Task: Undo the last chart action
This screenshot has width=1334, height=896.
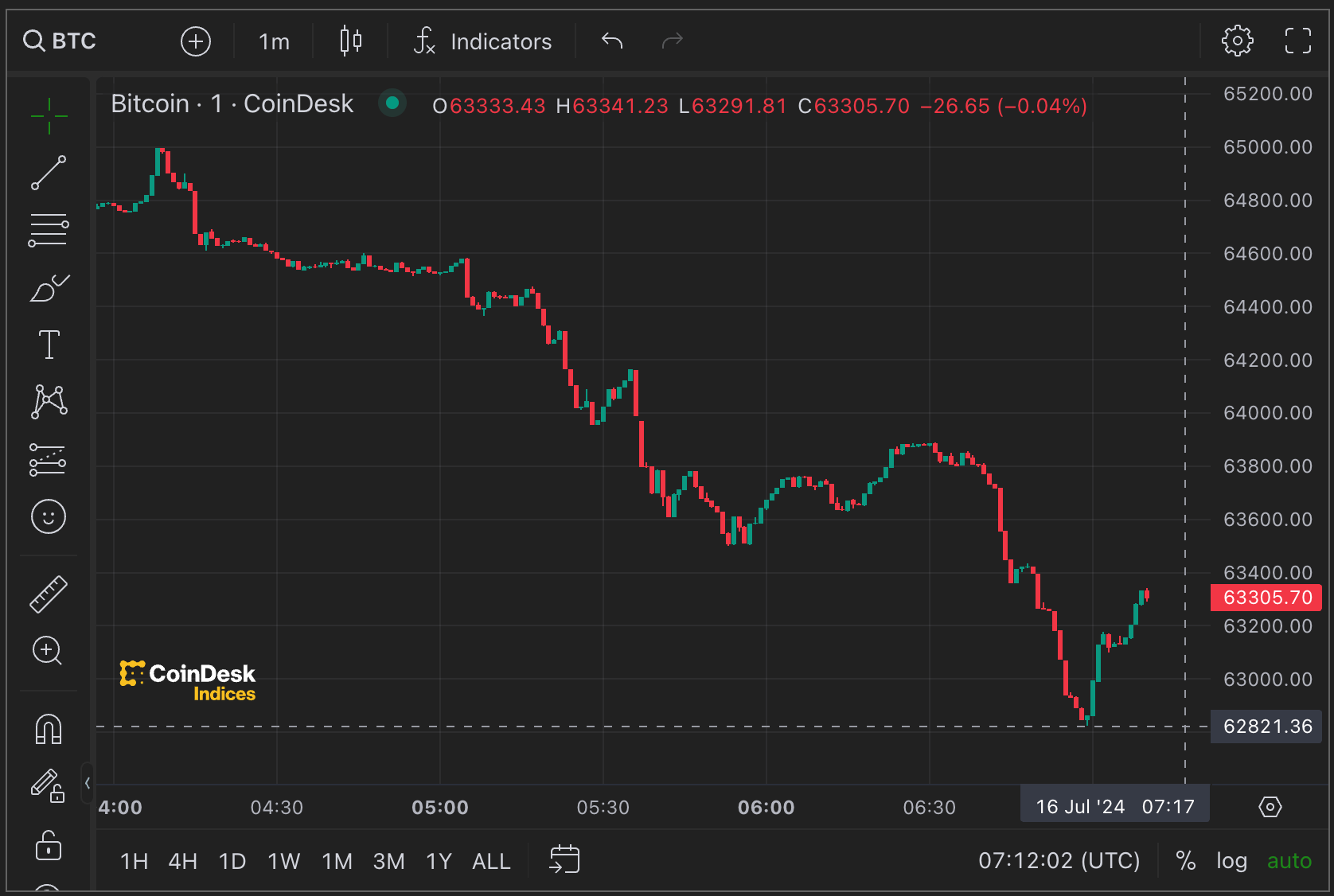Action: [612, 41]
